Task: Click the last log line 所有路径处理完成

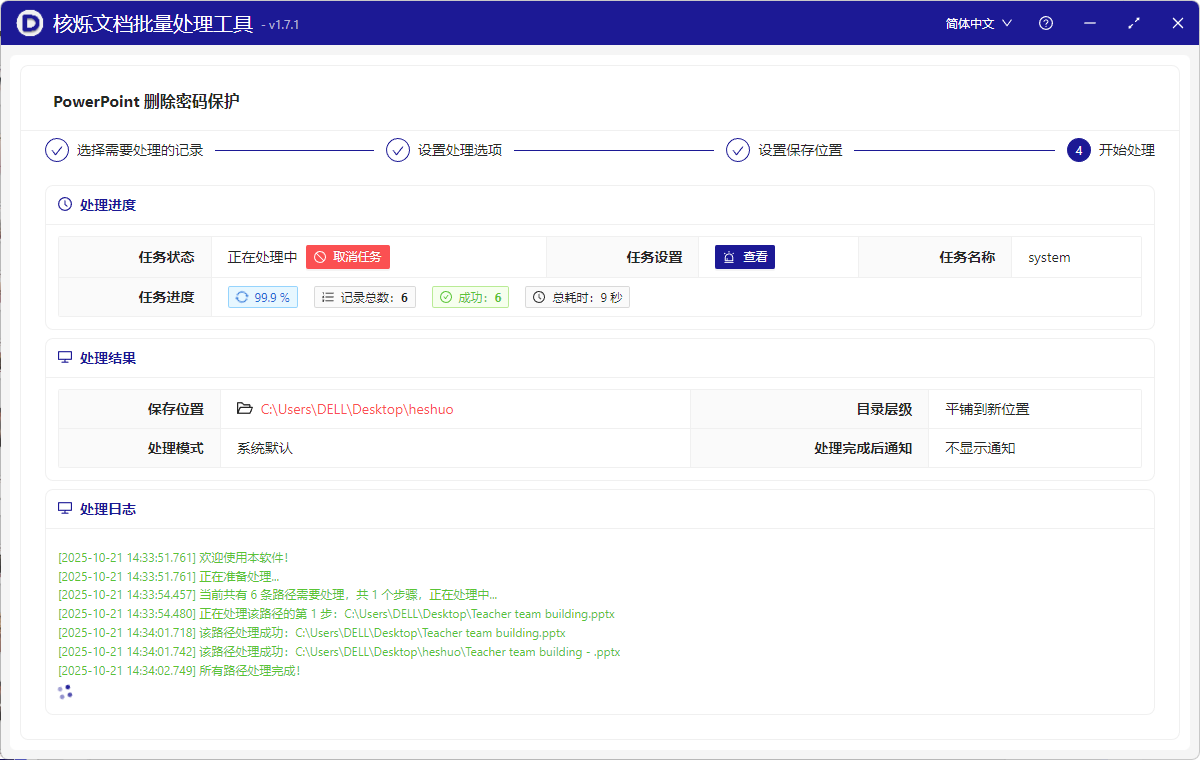Action: 180,671
